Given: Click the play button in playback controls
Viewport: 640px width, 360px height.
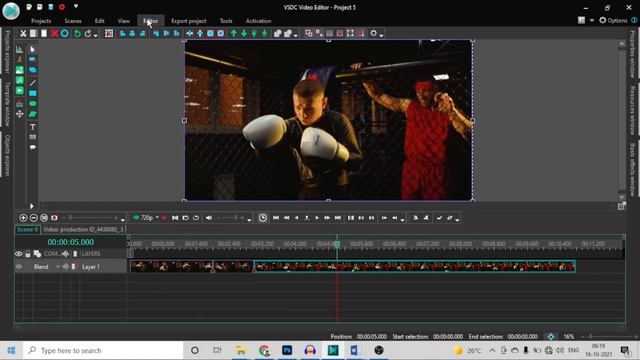Looking at the screenshot, I should [x=317, y=218].
